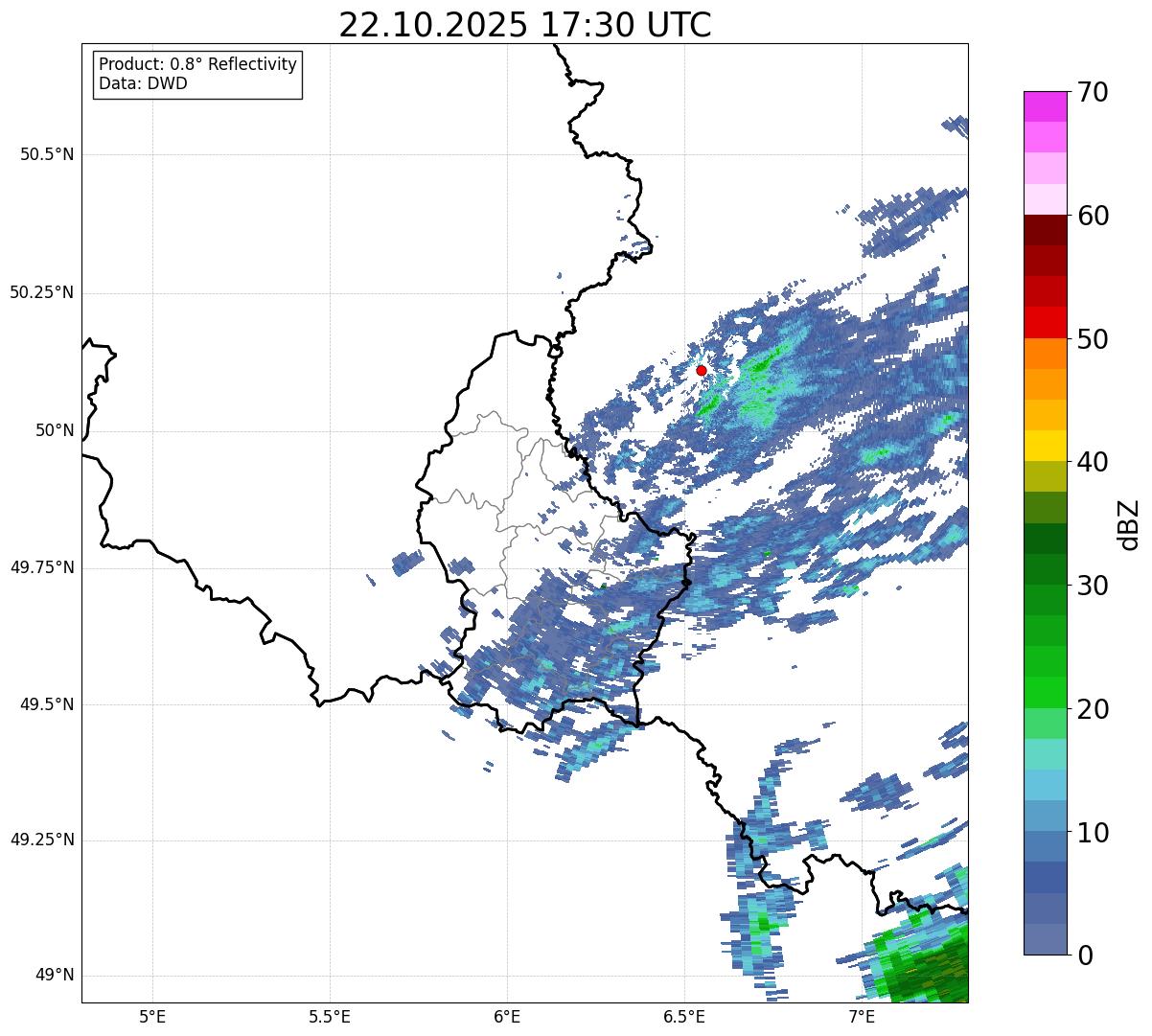1152x1036 pixels.
Task: Click the 7°E longitude label
Action: point(863,1018)
